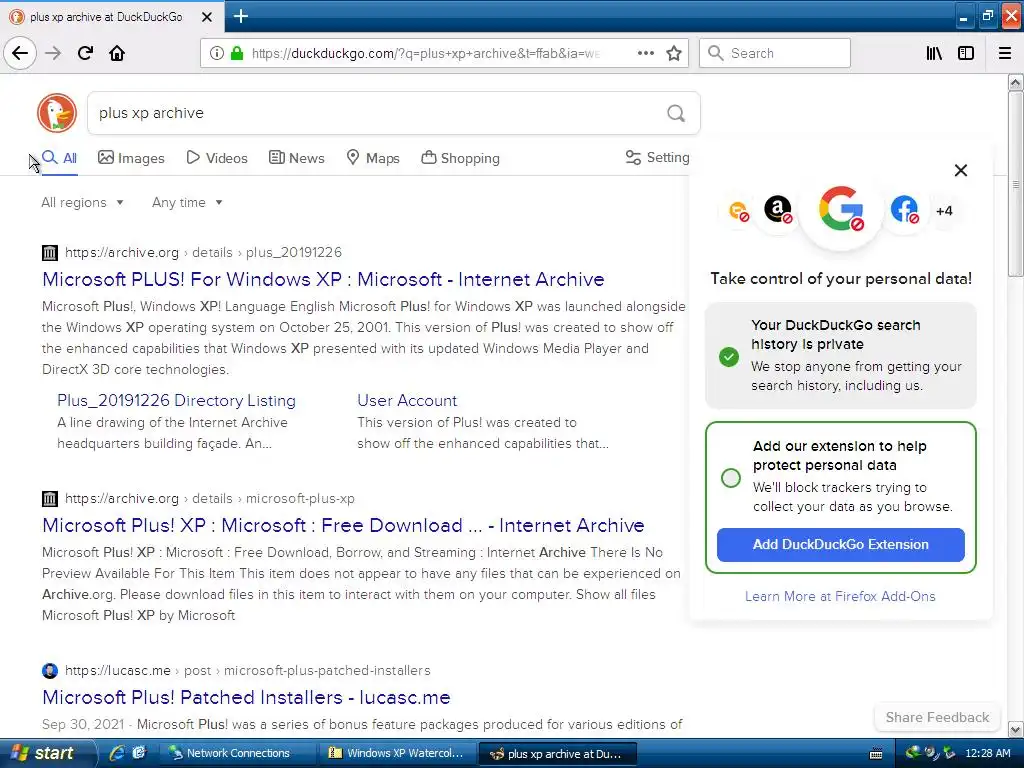Image resolution: width=1024 pixels, height=768 pixels.
Task: Close the DuckDuckGo results tab
Action: point(206,17)
